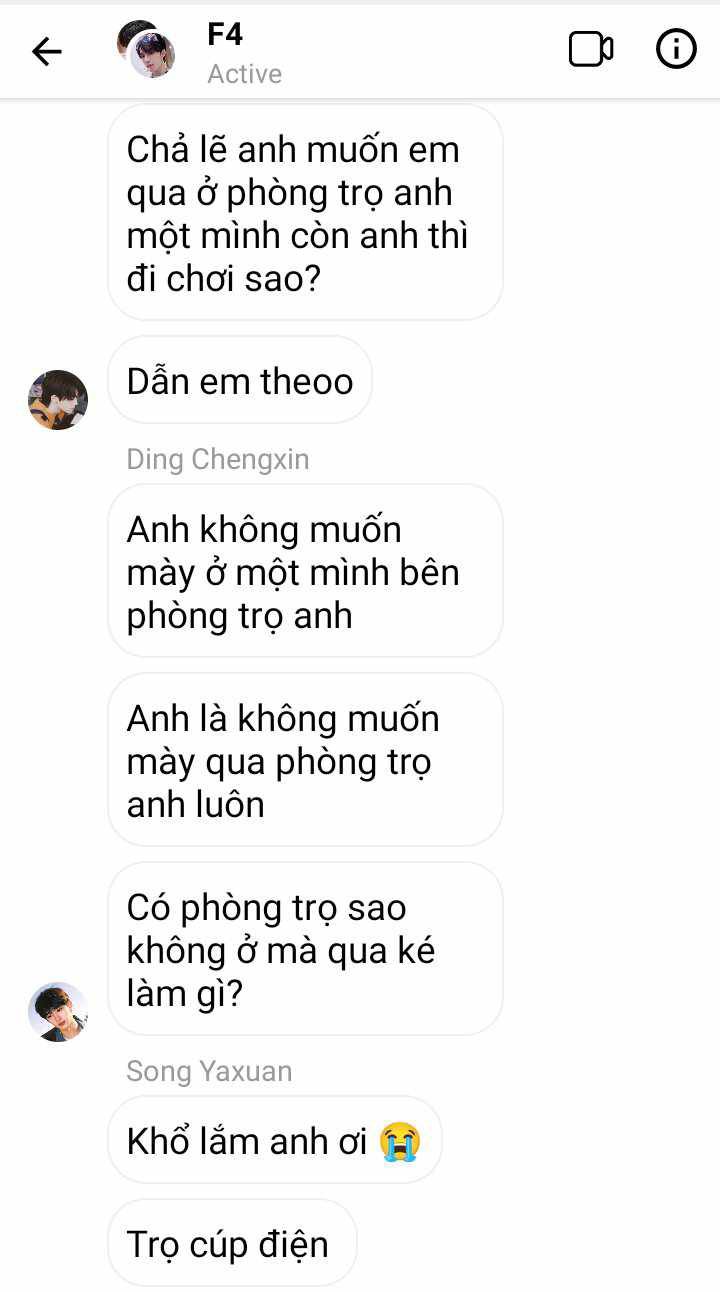
Task: Open the F4 group avatar
Action: [x=146, y=49]
